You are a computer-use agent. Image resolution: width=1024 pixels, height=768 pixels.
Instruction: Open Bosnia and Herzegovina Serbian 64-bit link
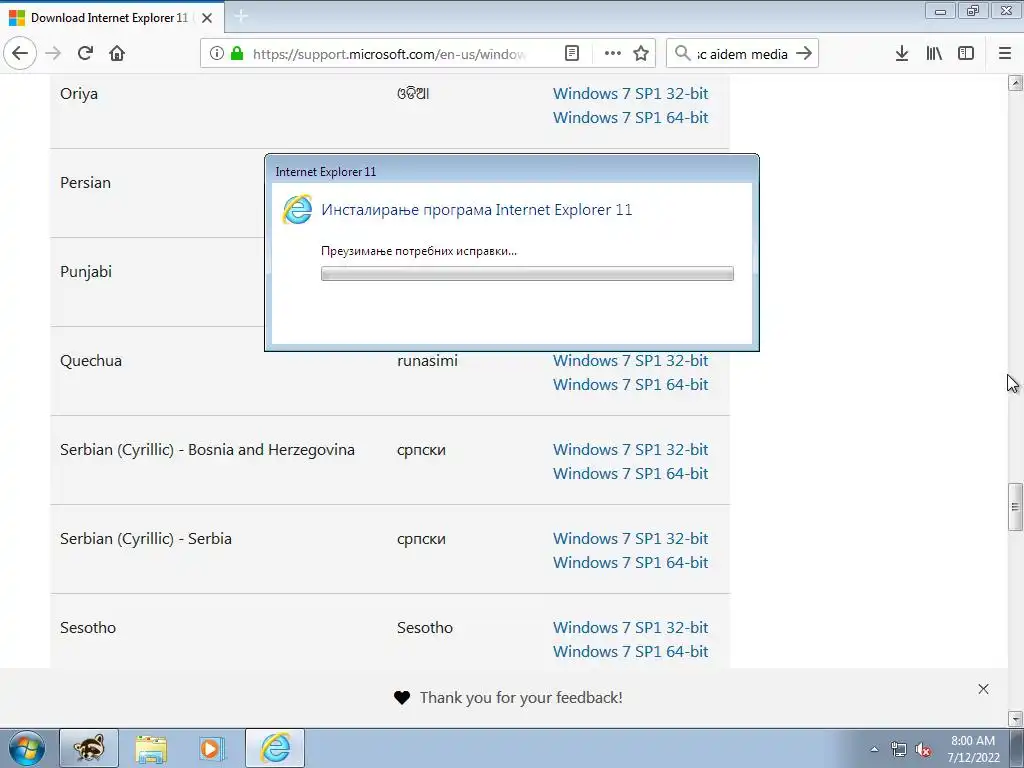(630, 473)
